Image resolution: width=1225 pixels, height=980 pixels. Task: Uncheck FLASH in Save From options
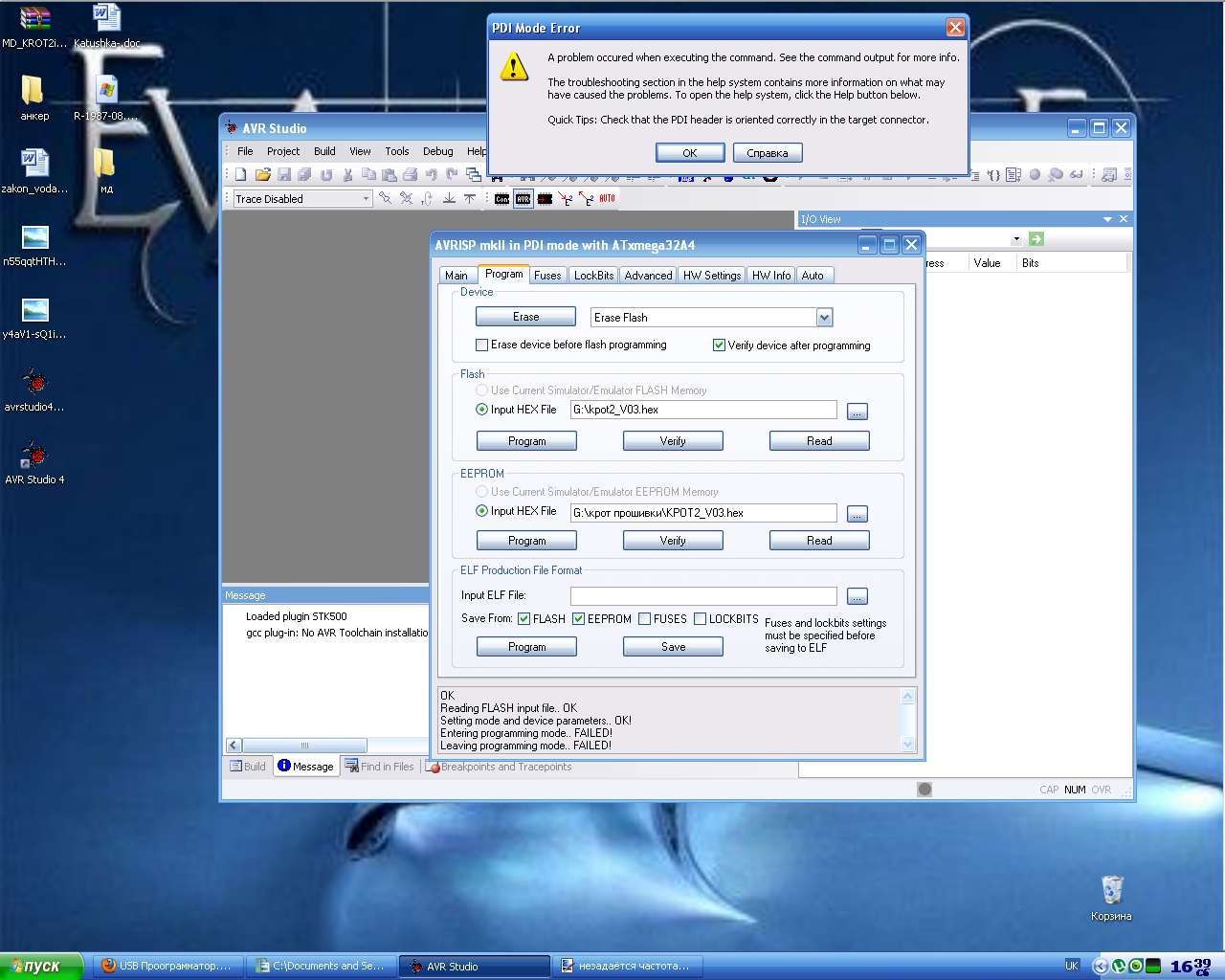coord(523,619)
